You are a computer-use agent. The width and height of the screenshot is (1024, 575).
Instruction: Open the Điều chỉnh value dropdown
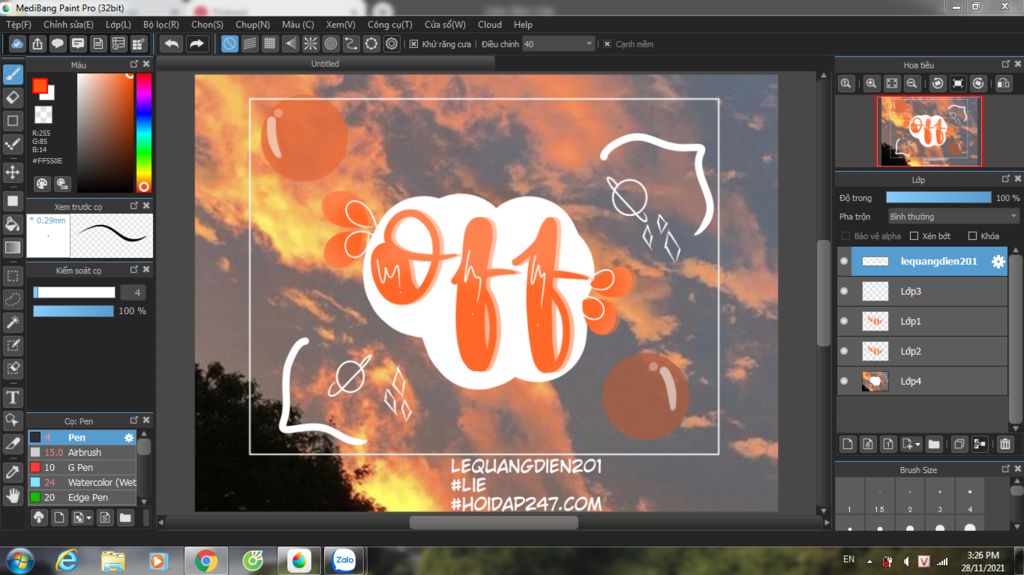coord(558,44)
